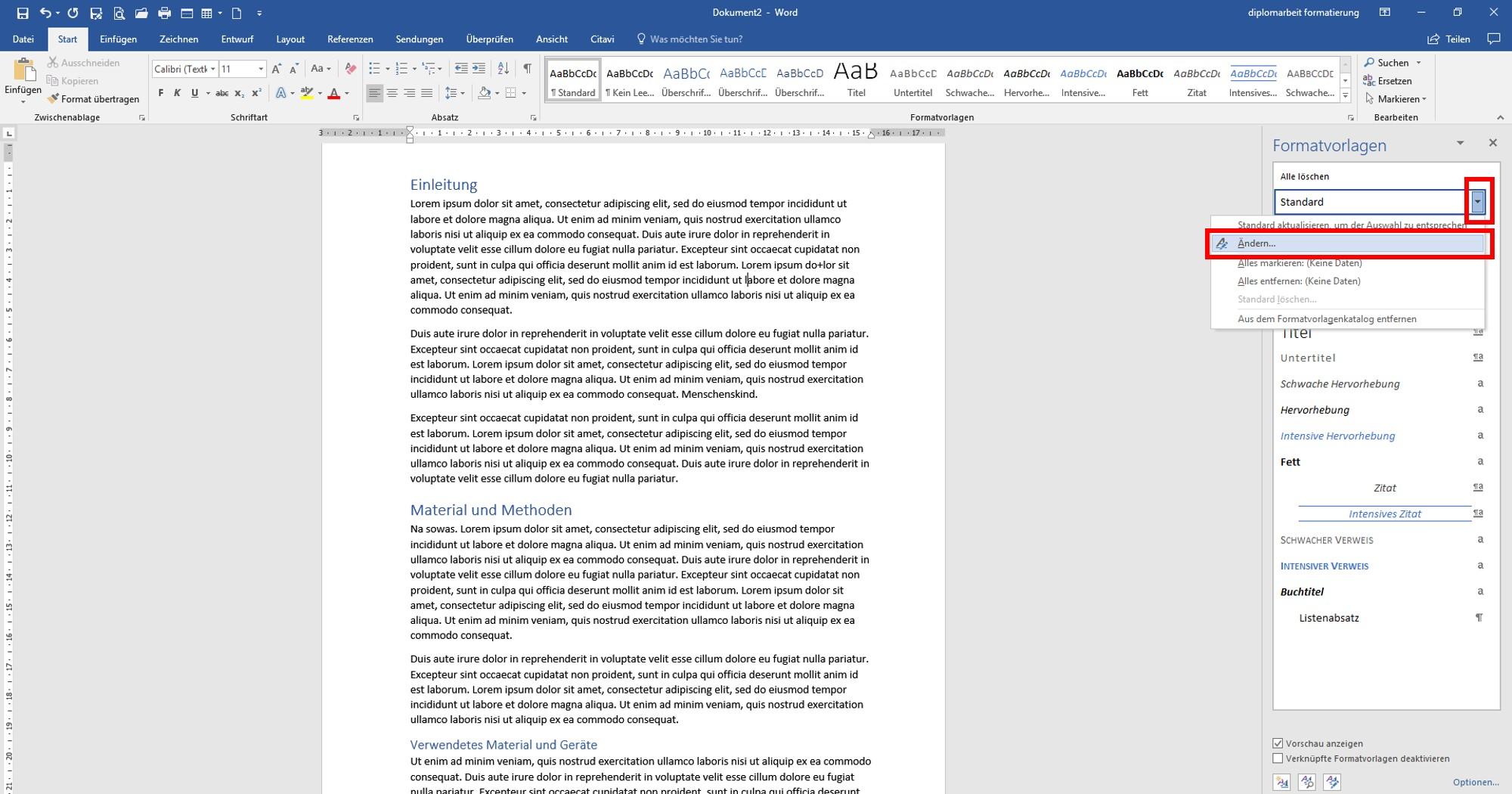Toggle the Durchgestrichen strikethrough formatting

tap(221, 93)
